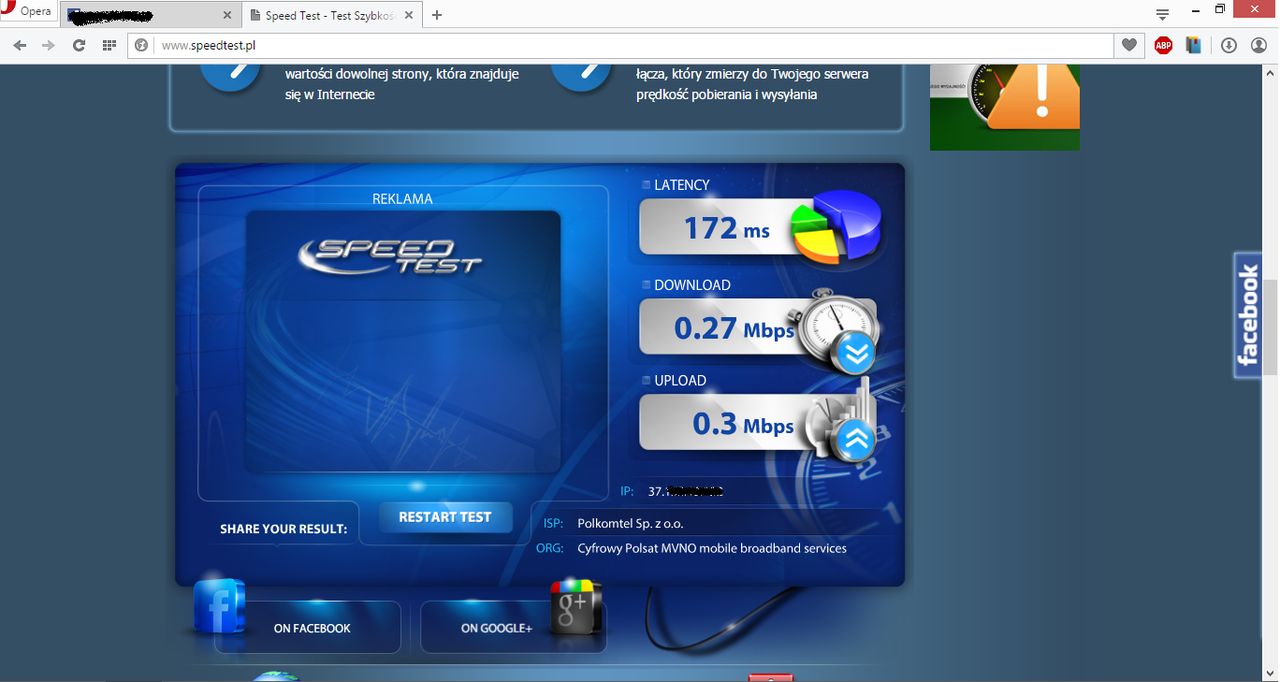Open the tab menu icon in title bar
Viewport: 1280px width, 682px height.
[x=1162, y=14]
